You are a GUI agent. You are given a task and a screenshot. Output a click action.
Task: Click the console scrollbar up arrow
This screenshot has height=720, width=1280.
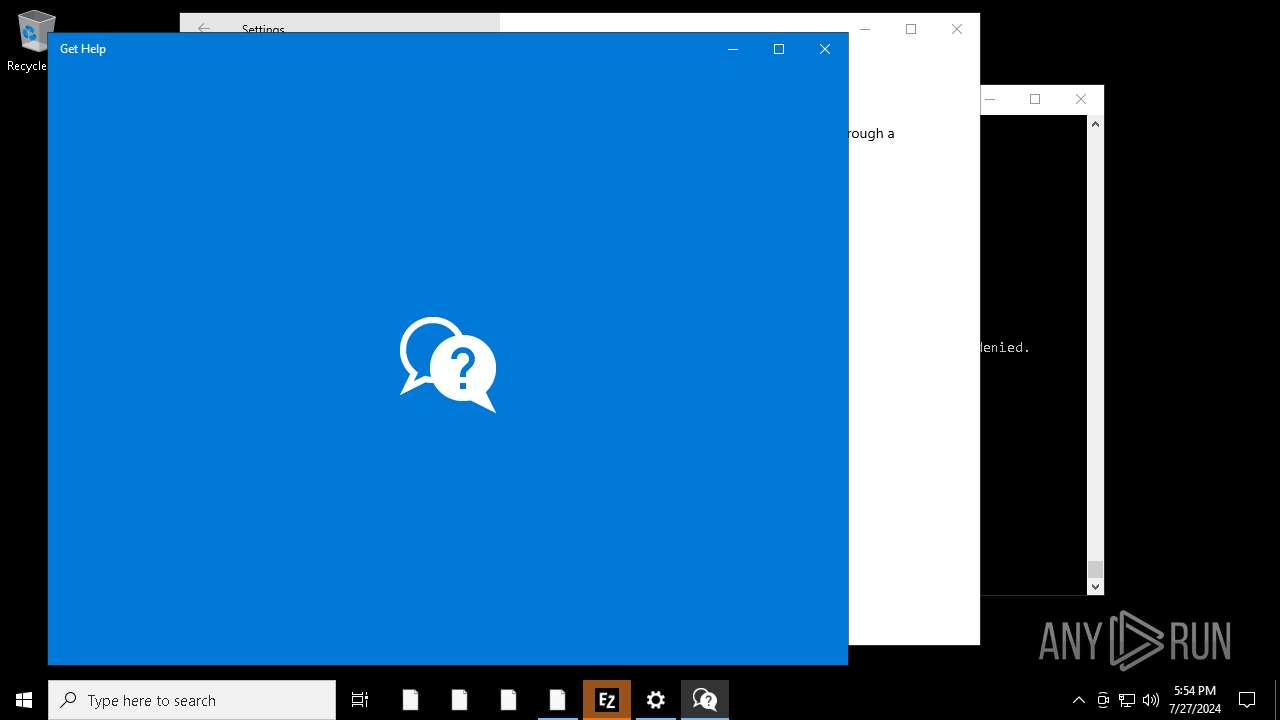(x=1095, y=124)
